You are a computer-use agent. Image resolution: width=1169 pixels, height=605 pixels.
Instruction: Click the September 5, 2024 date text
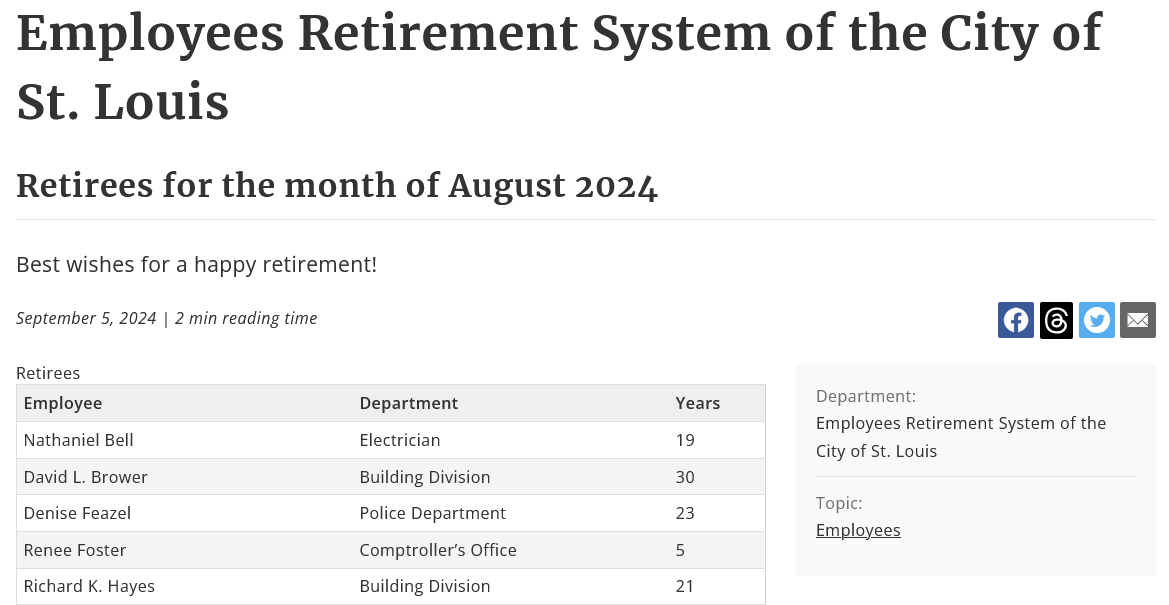click(x=86, y=319)
